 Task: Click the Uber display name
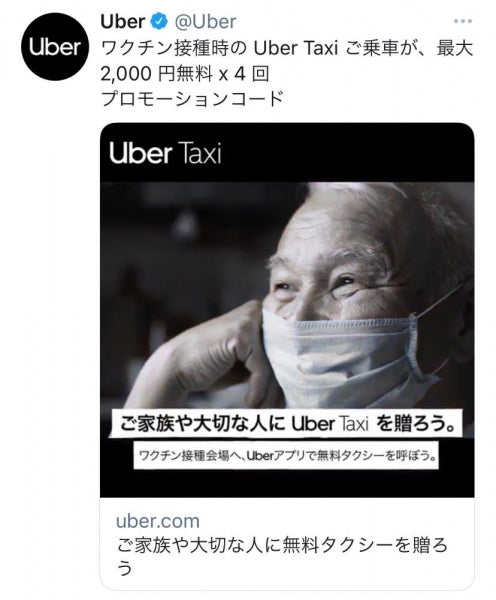pos(123,22)
